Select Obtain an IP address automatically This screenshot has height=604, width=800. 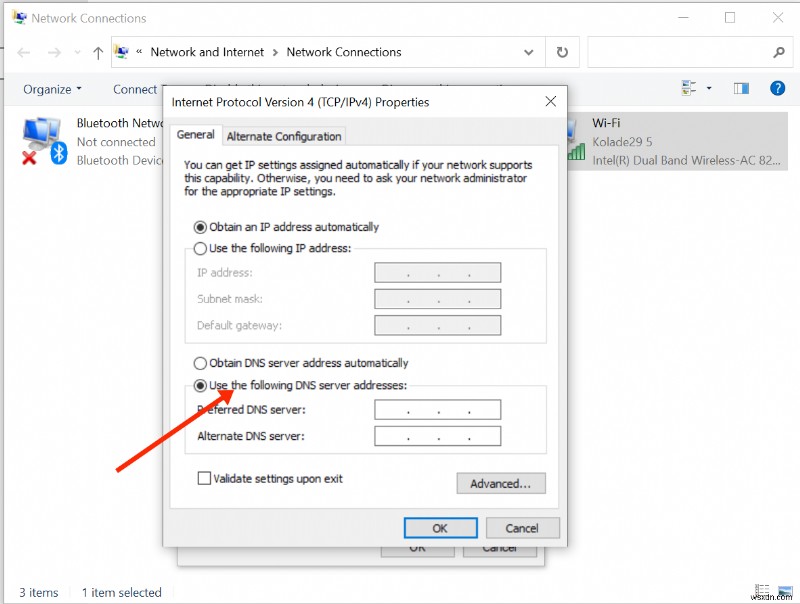coord(200,227)
